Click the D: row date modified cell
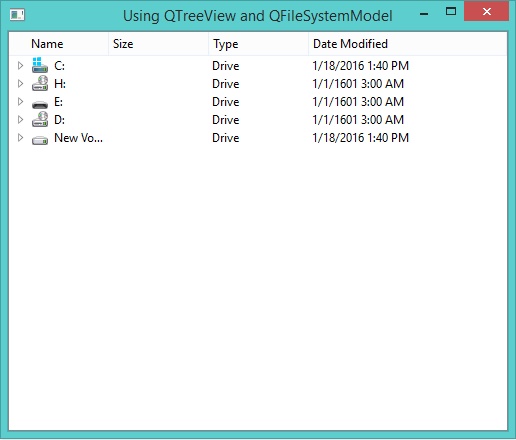This screenshot has height=440, width=516. pos(358,120)
